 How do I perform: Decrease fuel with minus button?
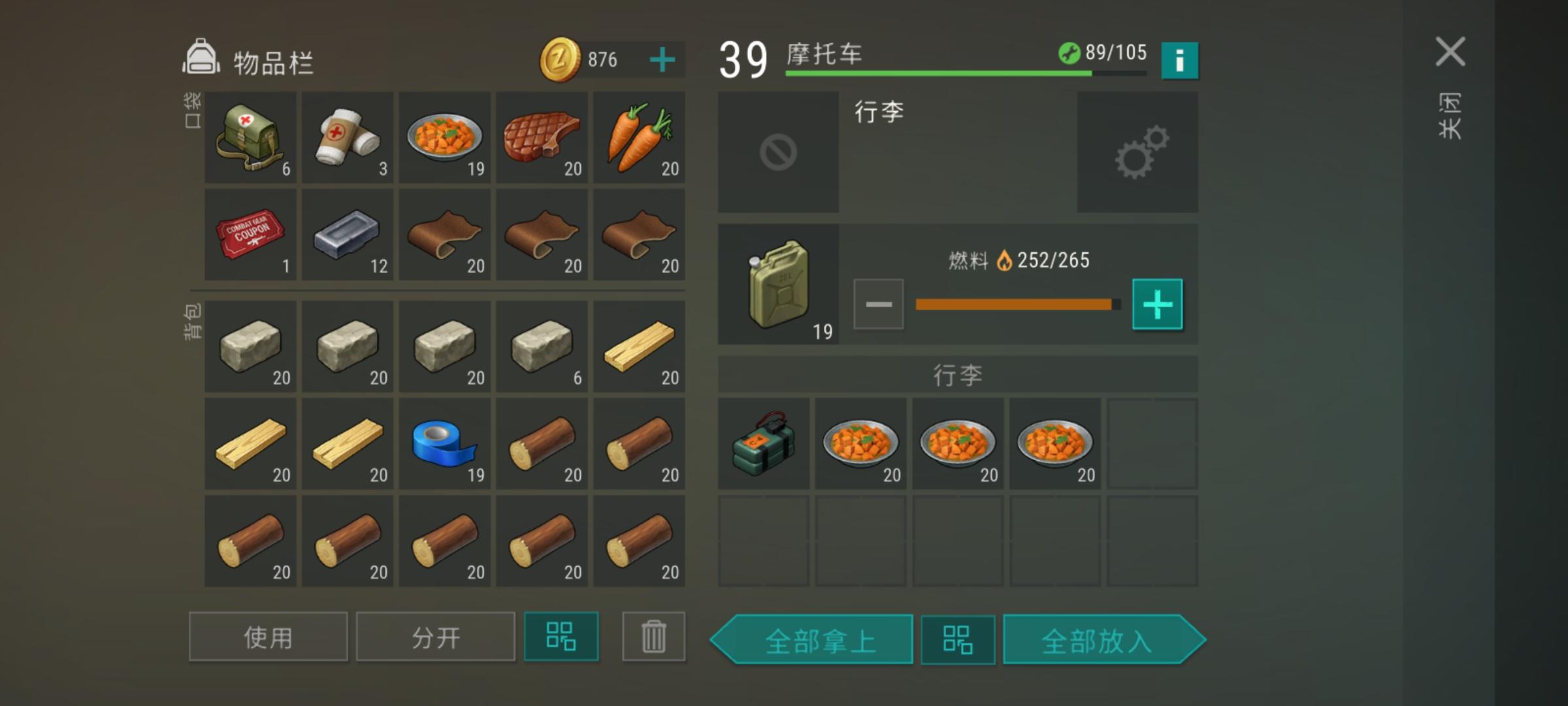[879, 305]
